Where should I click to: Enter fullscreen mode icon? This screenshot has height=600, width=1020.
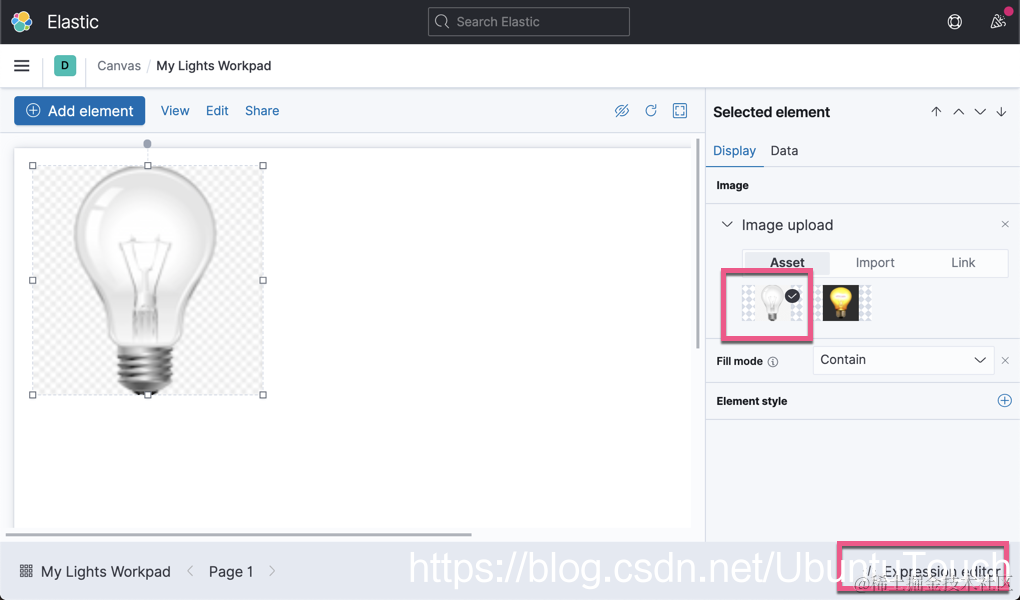point(680,111)
